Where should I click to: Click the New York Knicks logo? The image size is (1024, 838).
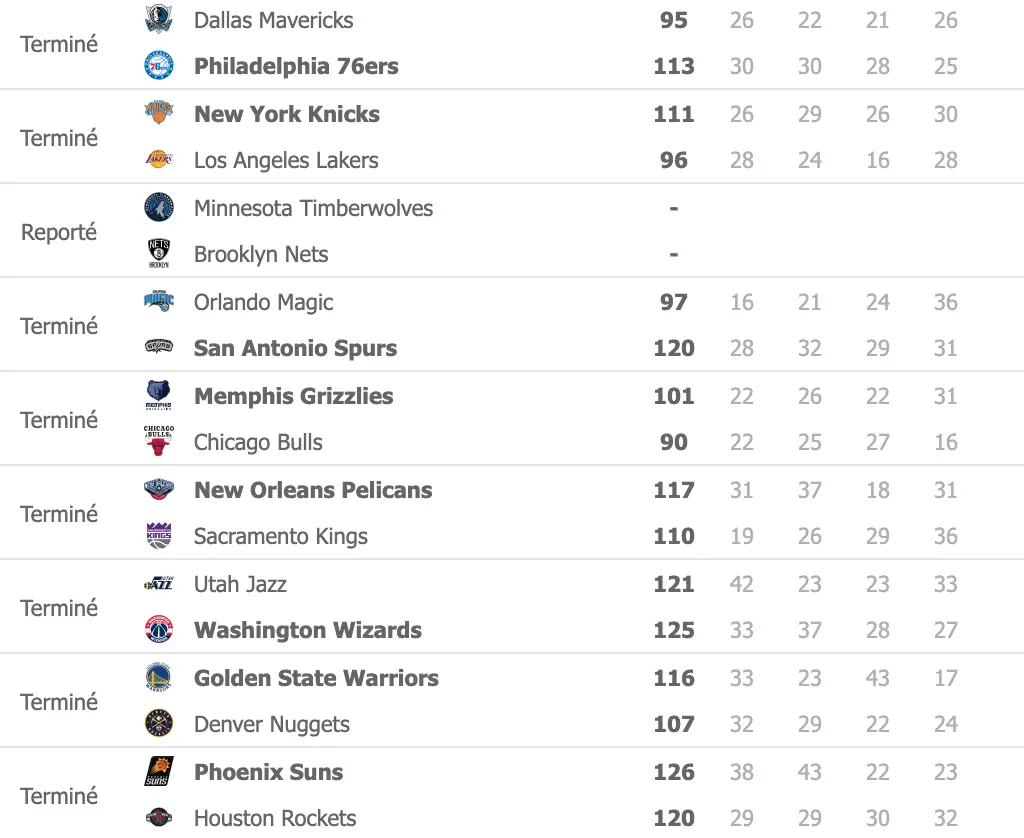point(159,114)
